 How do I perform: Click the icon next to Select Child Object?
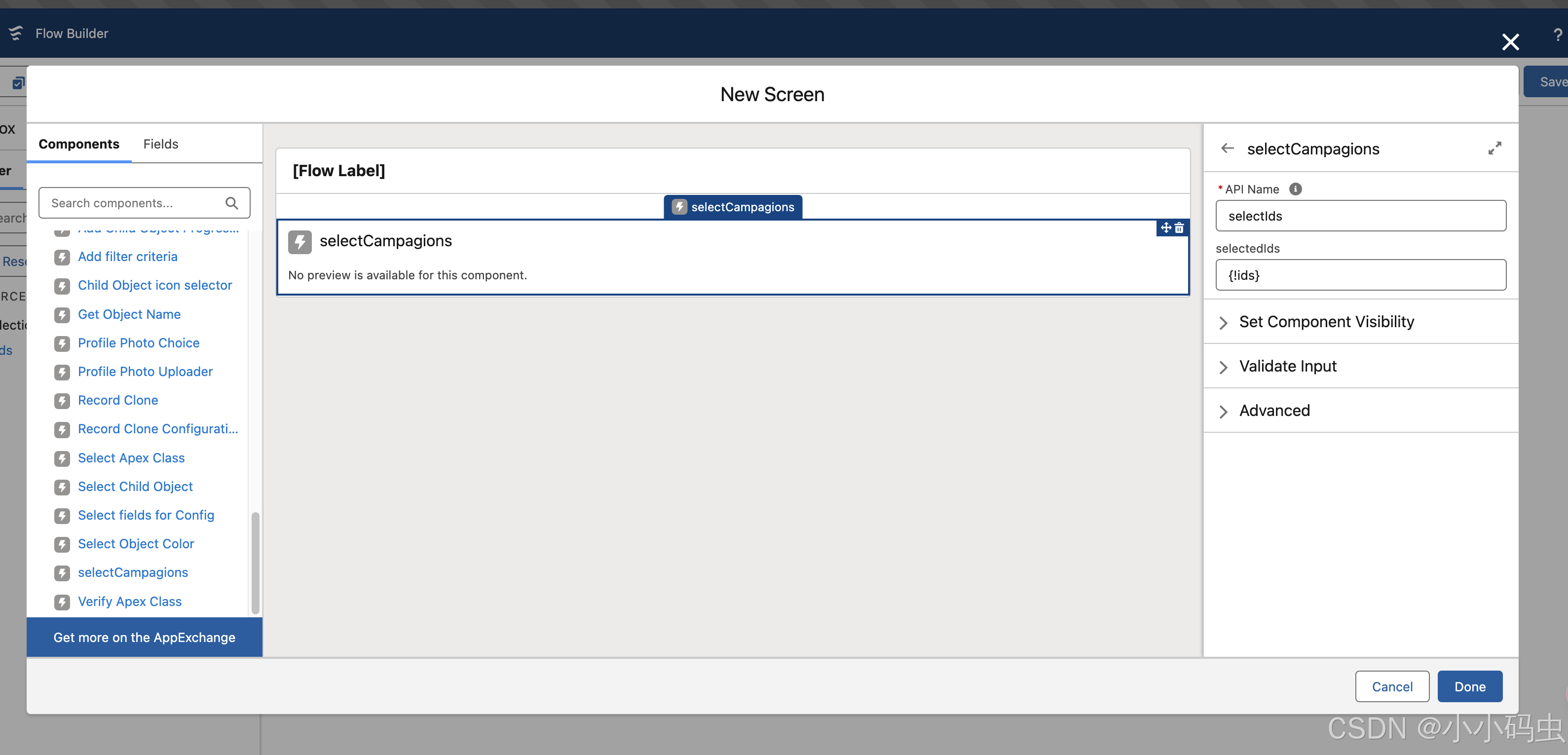coord(62,487)
